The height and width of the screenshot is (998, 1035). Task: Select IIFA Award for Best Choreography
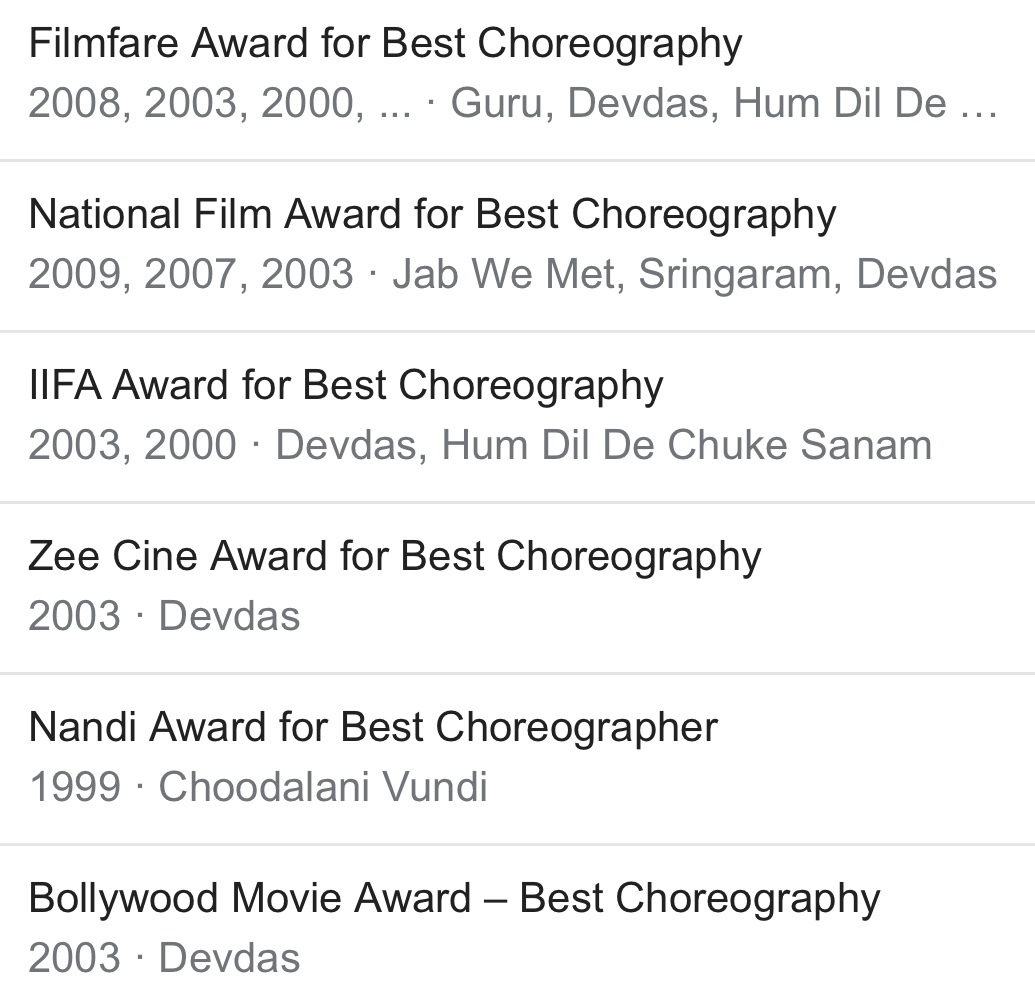click(345, 386)
